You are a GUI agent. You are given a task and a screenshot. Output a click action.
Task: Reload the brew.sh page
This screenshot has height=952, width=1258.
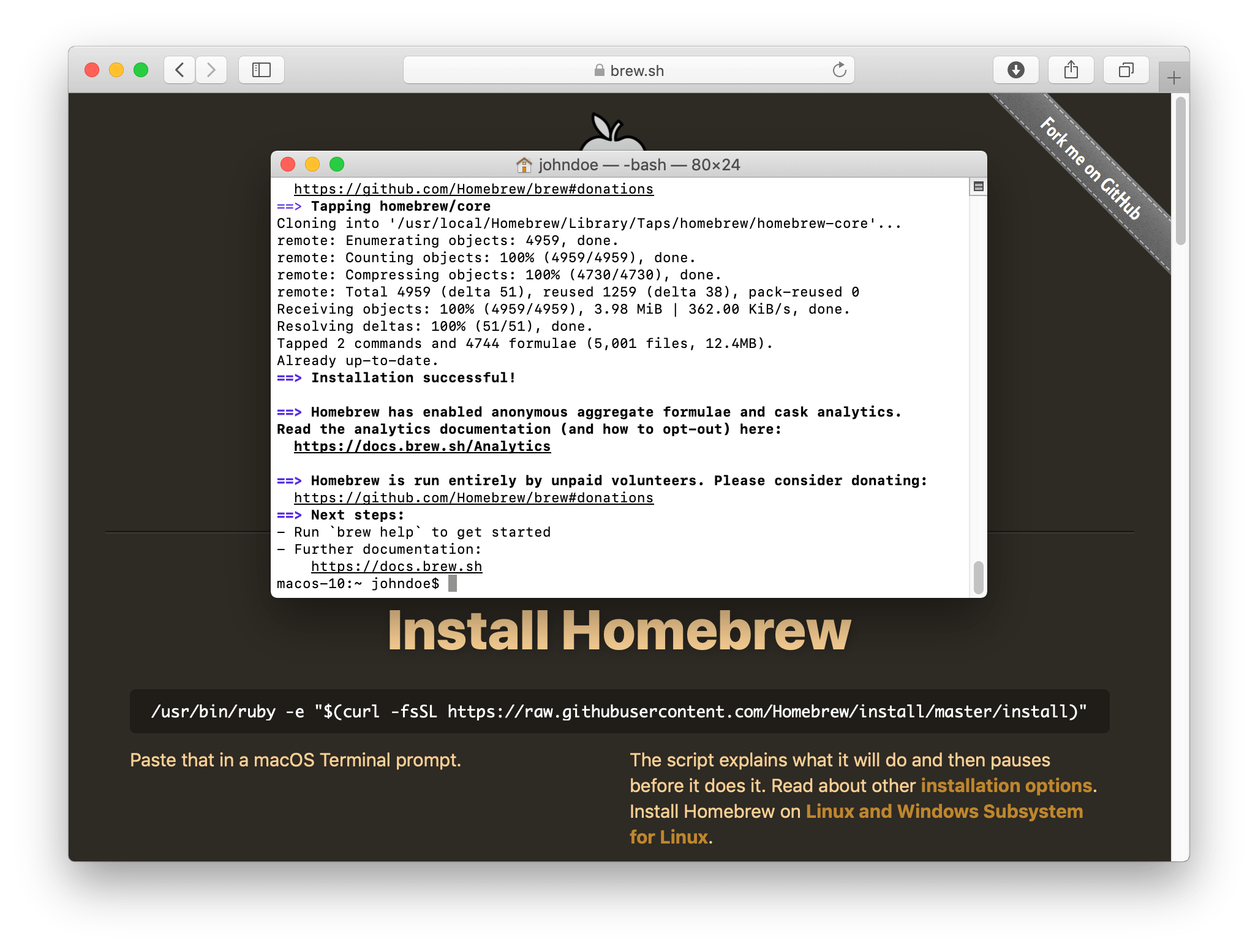pos(839,70)
